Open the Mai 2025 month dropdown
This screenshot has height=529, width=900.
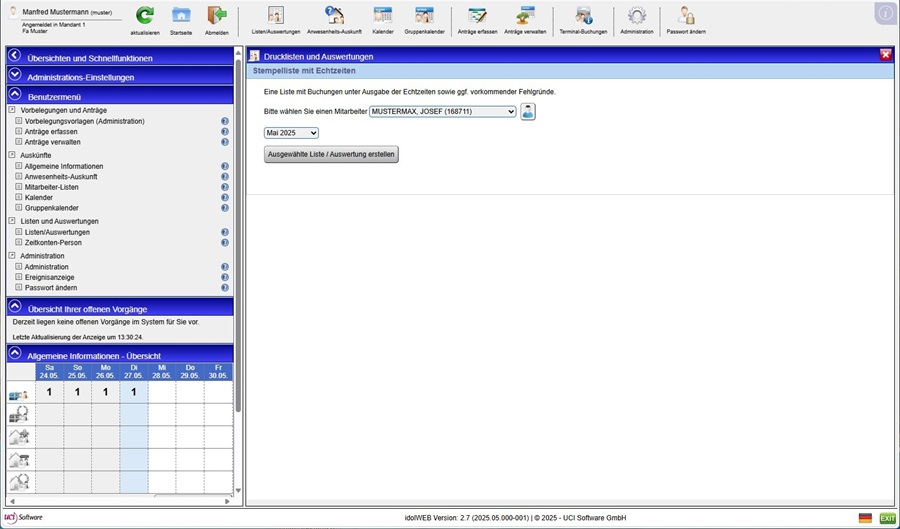[291, 133]
